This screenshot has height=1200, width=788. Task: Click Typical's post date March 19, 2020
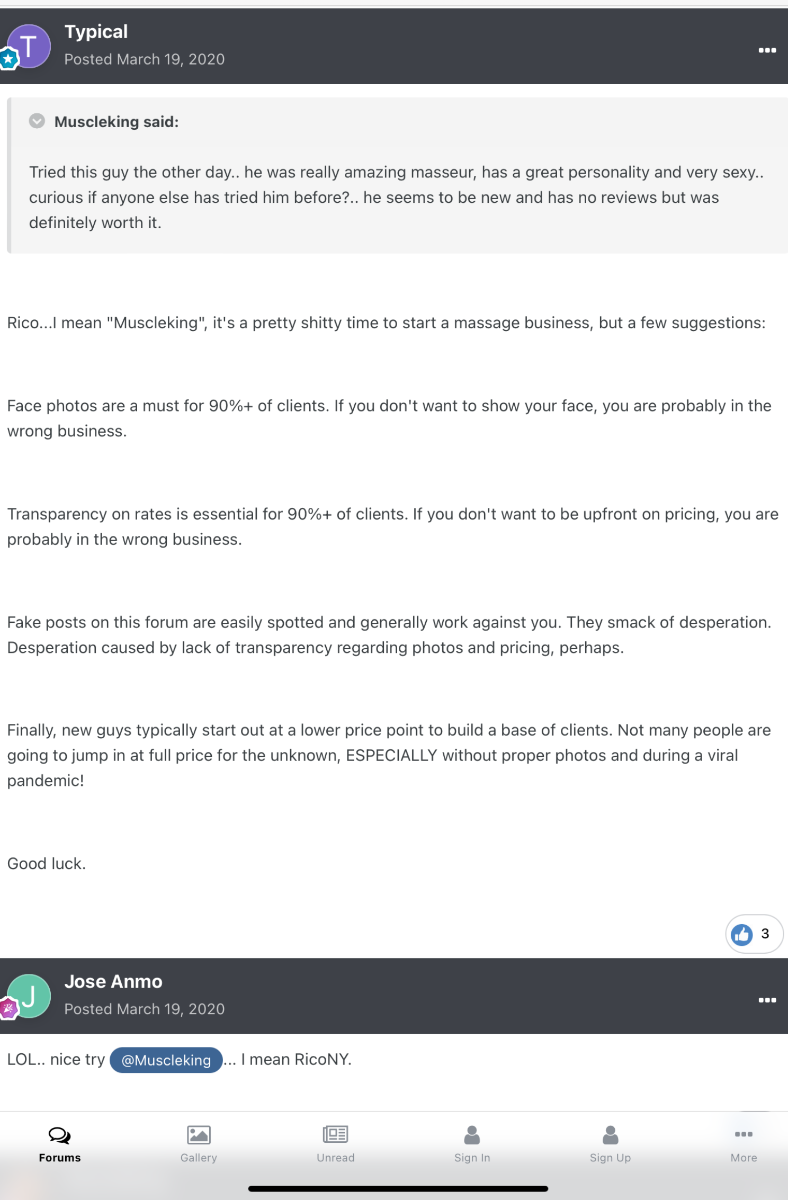coord(144,59)
